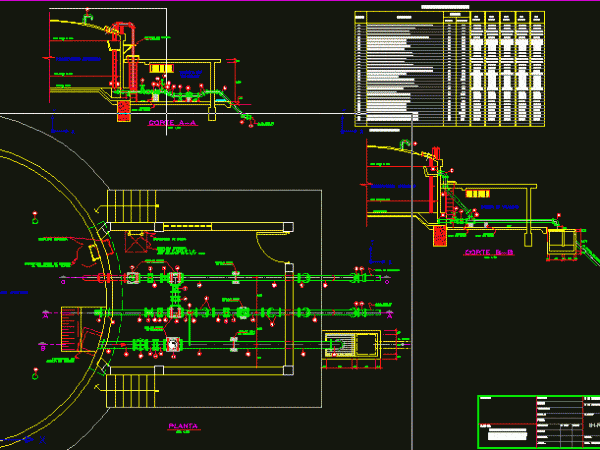Select the yellow window in Corte A-A
This screenshot has width=600, height=450.
tap(160, 67)
